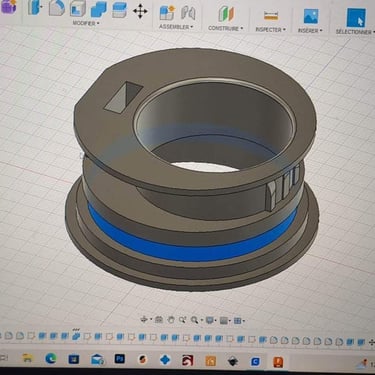The image size is (375, 375).
Task: Open the ASSEMBLER dropdown menu
Action: tap(176, 27)
